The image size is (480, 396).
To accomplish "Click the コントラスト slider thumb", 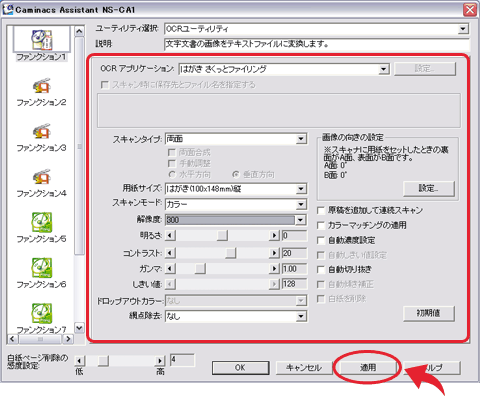I will coord(230,253).
